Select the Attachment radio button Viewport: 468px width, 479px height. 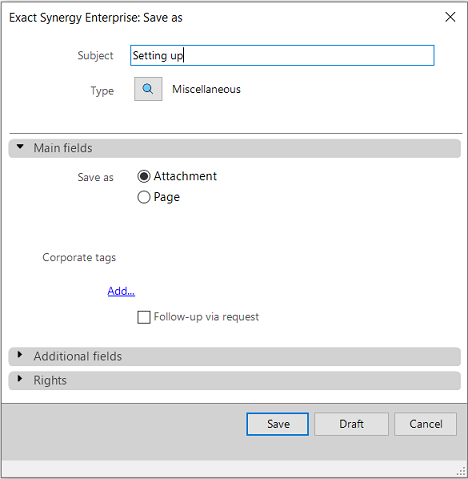coord(144,176)
